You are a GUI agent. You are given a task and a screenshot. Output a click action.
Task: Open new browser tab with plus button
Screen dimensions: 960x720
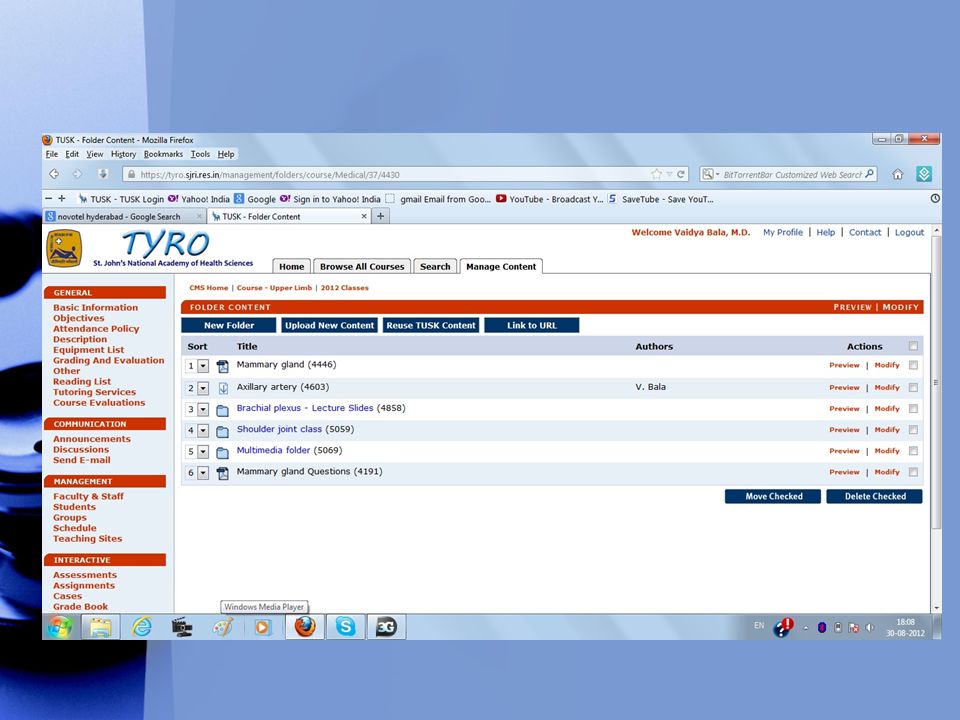(x=380, y=216)
